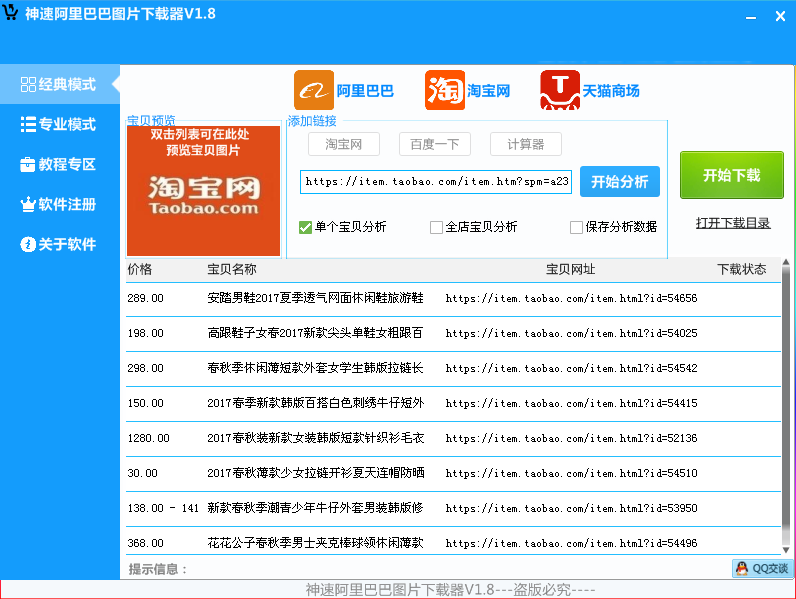The image size is (796, 599).
Task: Click the 价格 column header
Action: click(140, 269)
